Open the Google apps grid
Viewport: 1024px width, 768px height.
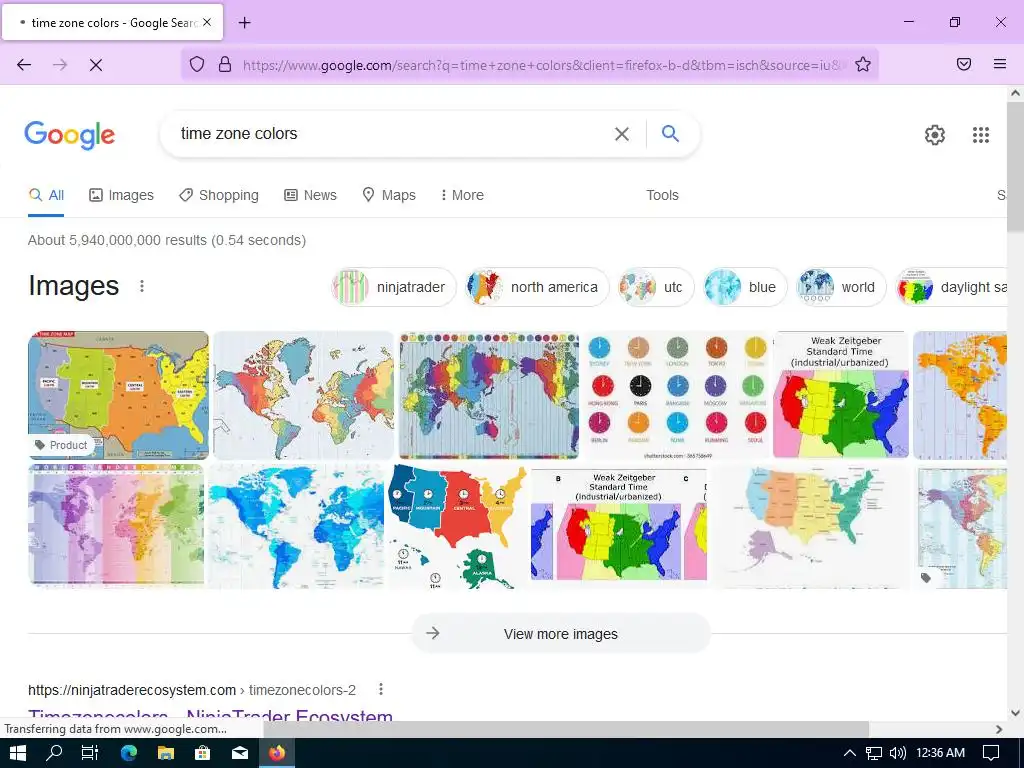point(980,135)
